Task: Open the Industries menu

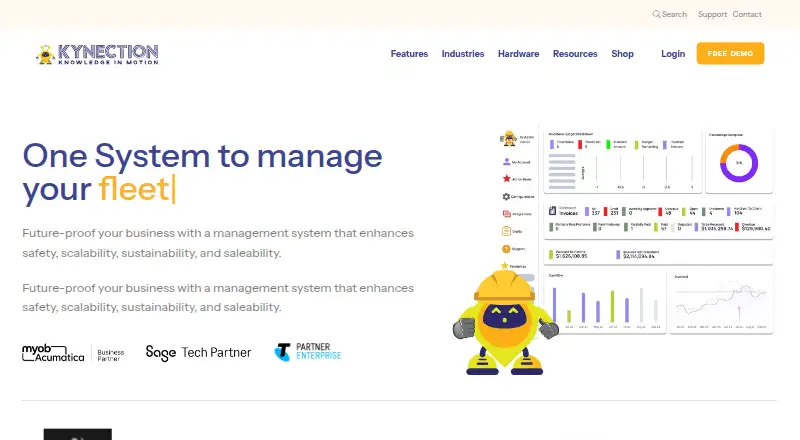Action: 463,54
